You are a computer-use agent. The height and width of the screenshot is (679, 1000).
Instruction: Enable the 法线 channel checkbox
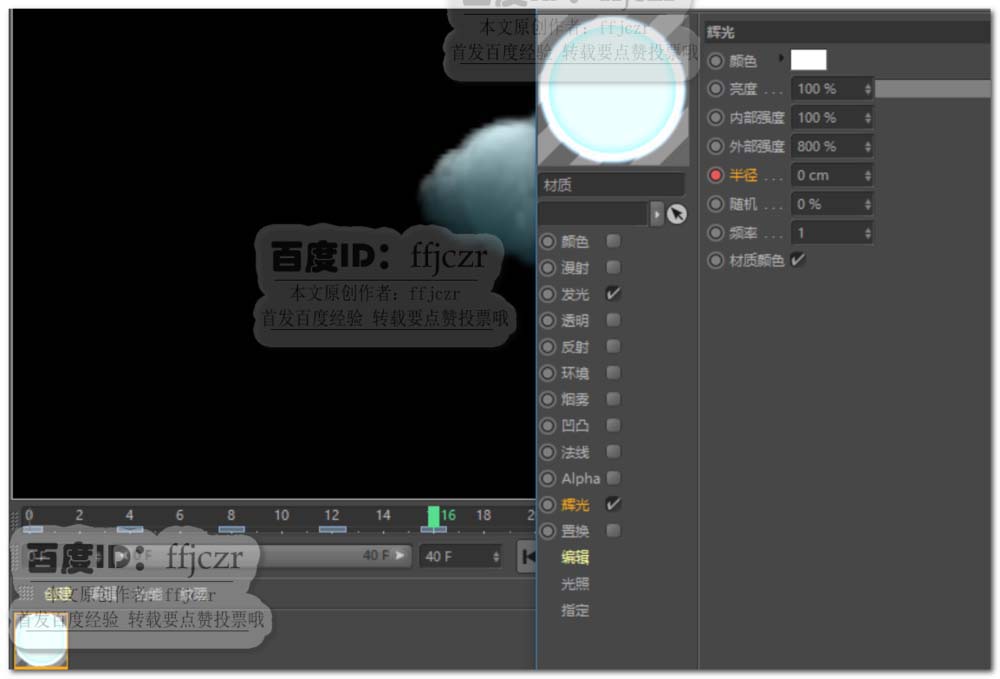(x=614, y=452)
